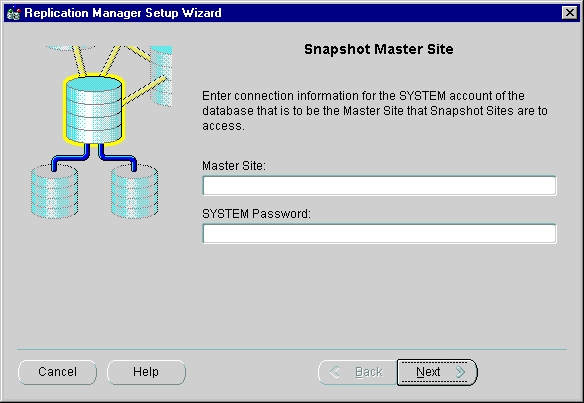Viewport: 584px width, 403px height.
Task: Click the blue pipe joining master to snapshots
Action: pos(94,157)
